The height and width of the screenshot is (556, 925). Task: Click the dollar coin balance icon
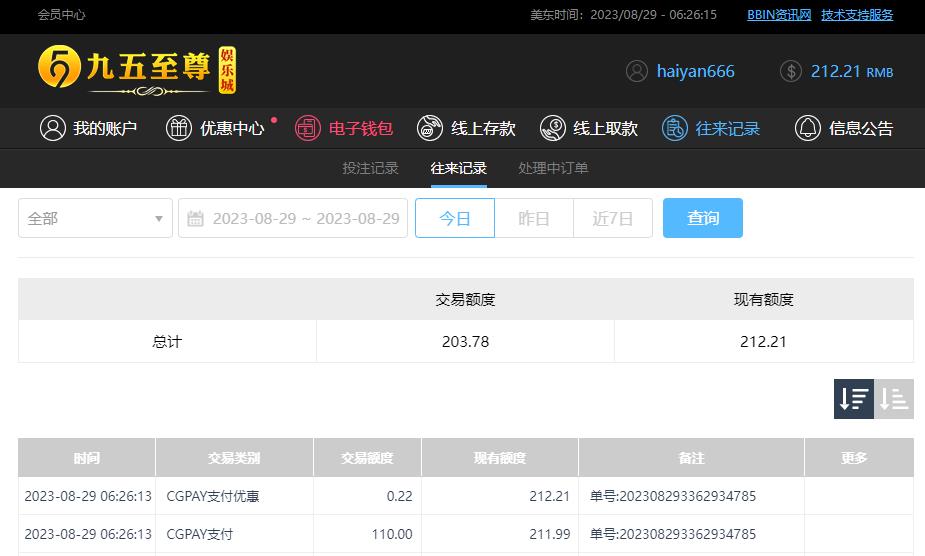(790, 71)
